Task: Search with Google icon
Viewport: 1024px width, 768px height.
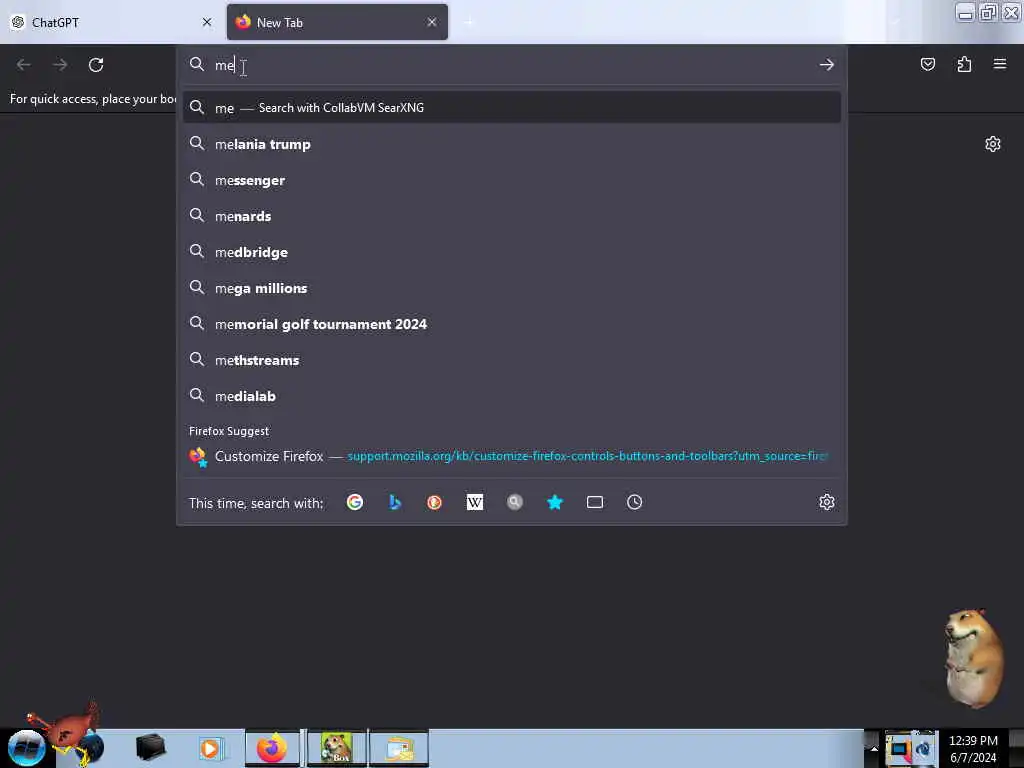Action: click(355, 502)
